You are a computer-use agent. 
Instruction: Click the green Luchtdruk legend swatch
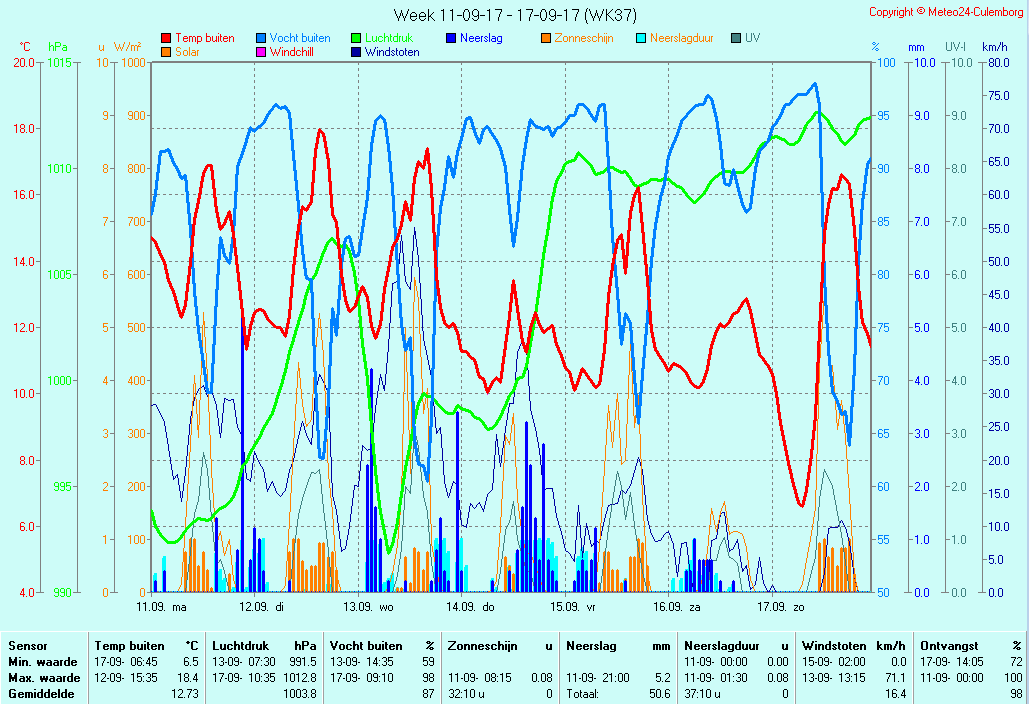coord(356,39)
